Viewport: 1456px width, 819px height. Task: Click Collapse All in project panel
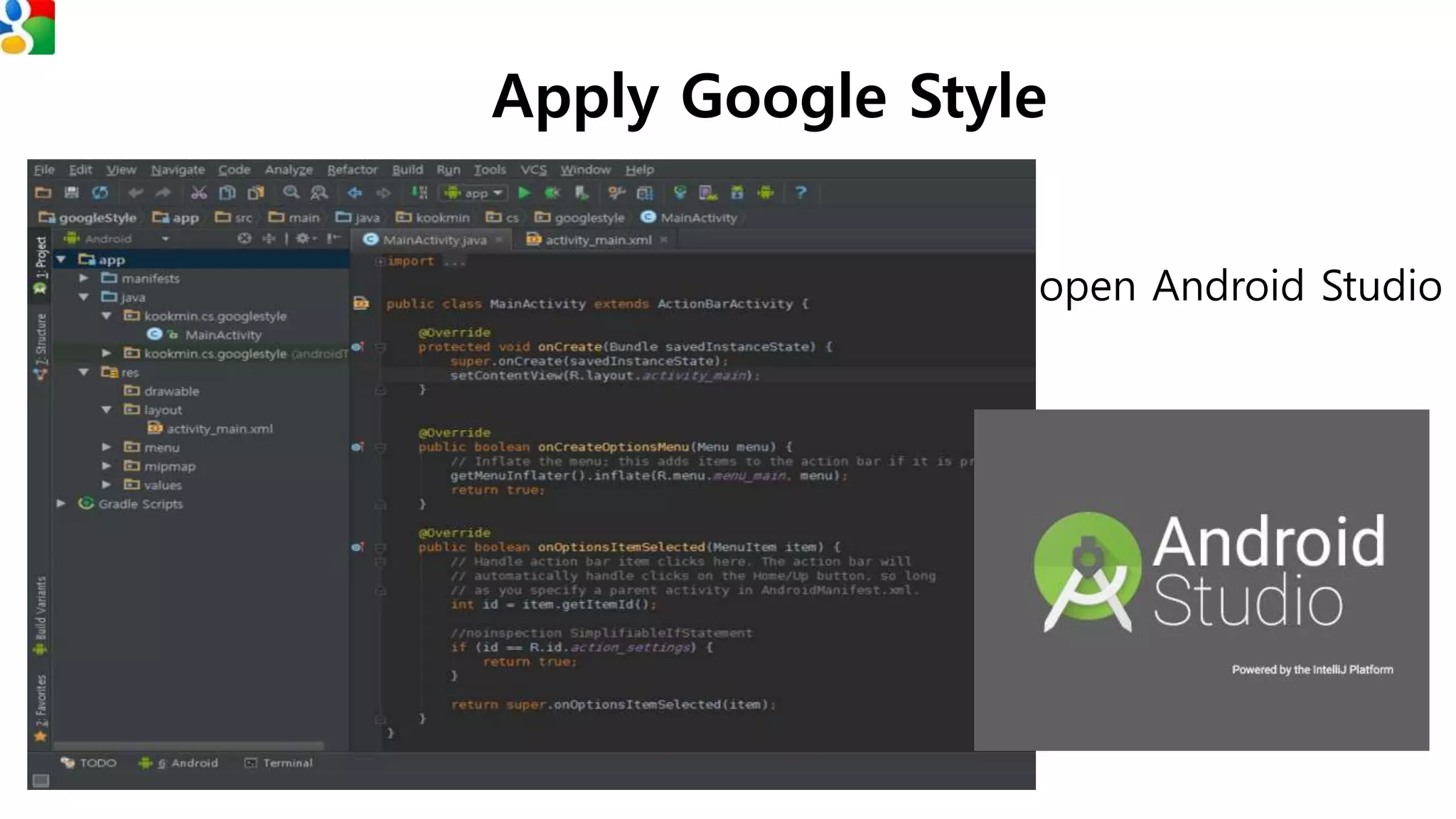[x=269, y=239]
